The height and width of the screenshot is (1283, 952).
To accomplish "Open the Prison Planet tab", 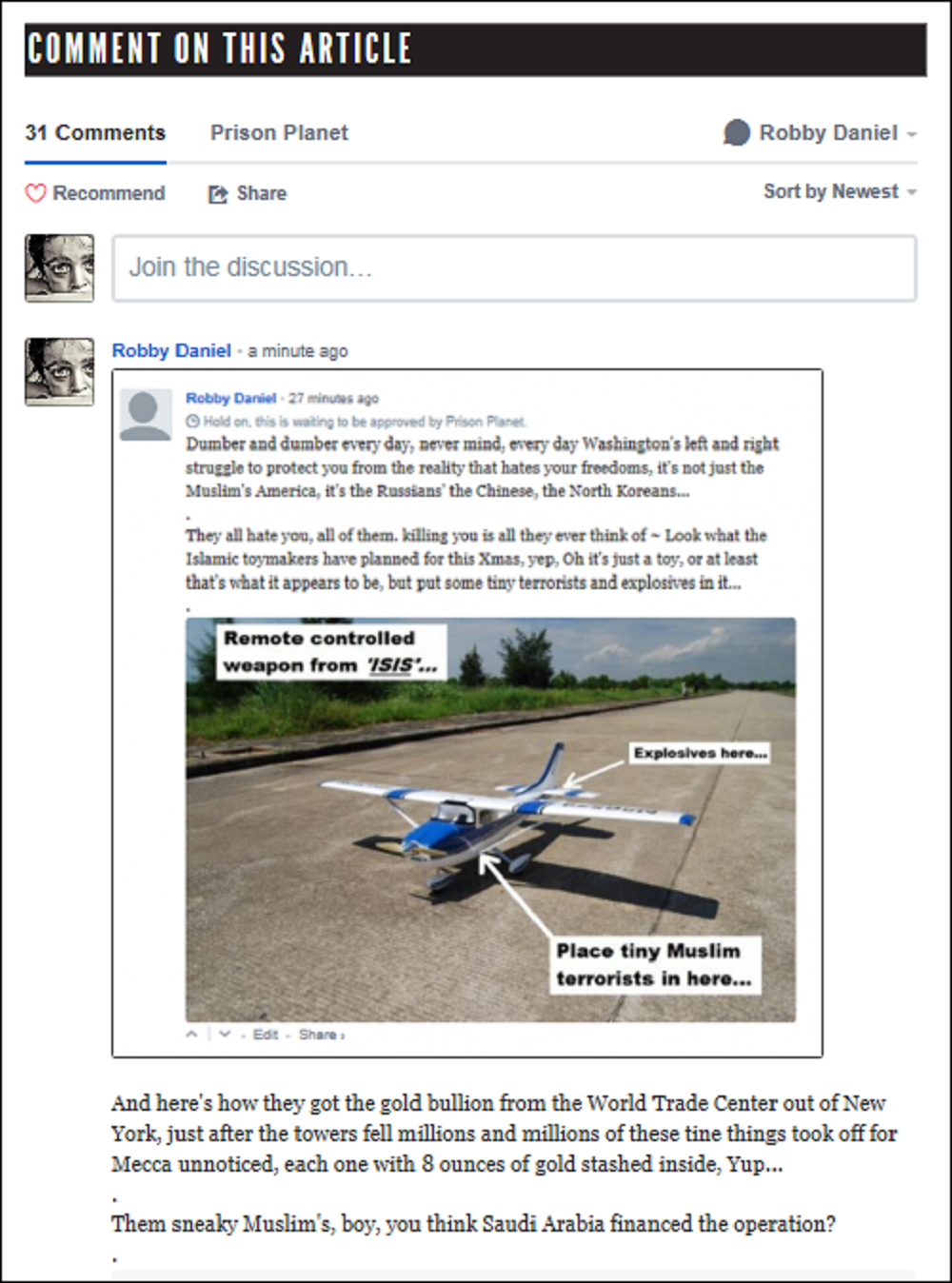I will [279, 132].
